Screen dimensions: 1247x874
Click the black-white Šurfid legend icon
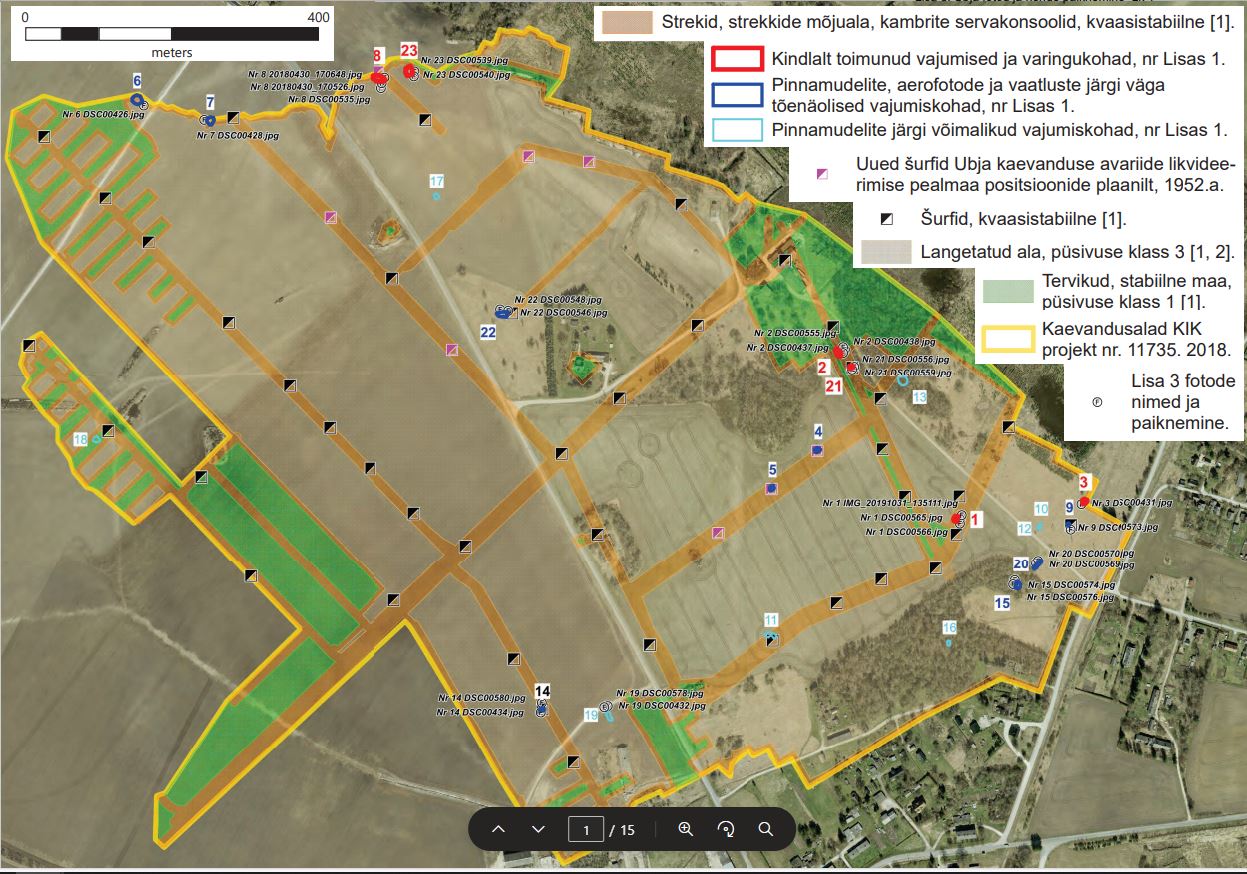pos(885,220)
